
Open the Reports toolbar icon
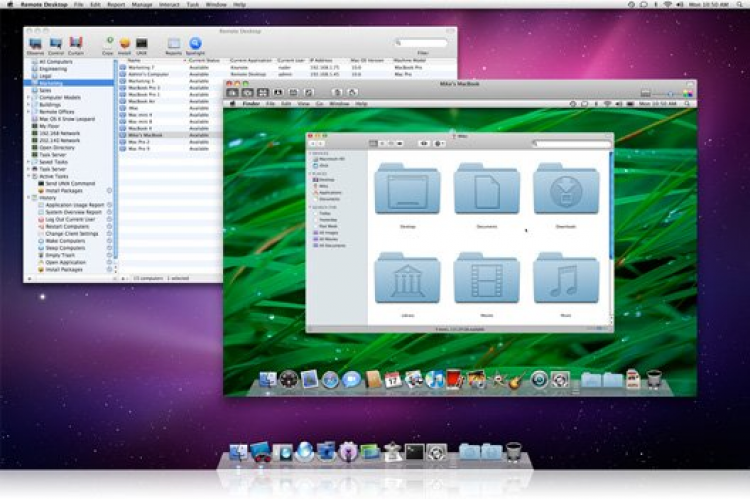174,44
